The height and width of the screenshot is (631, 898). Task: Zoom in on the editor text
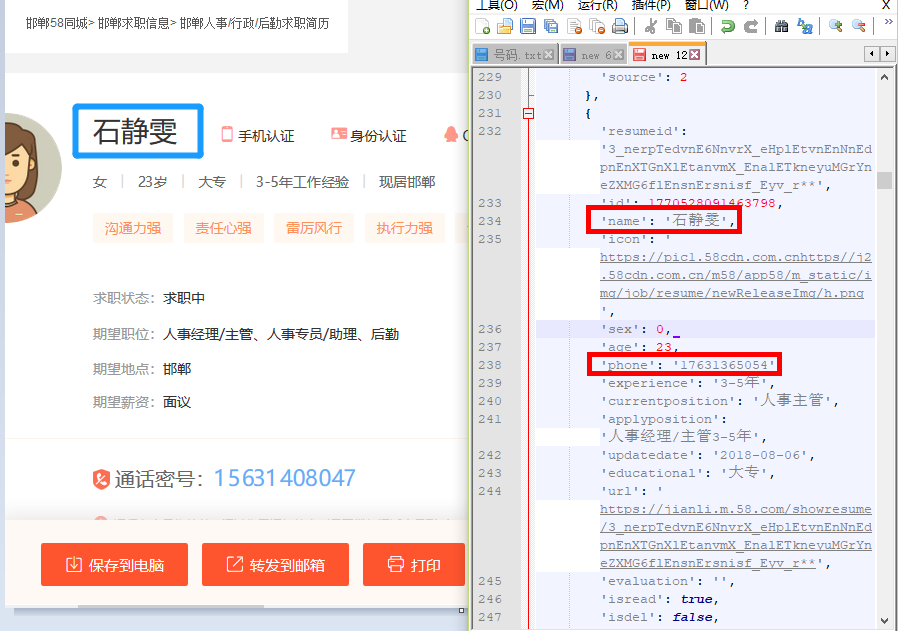click(x=836, y=26)
